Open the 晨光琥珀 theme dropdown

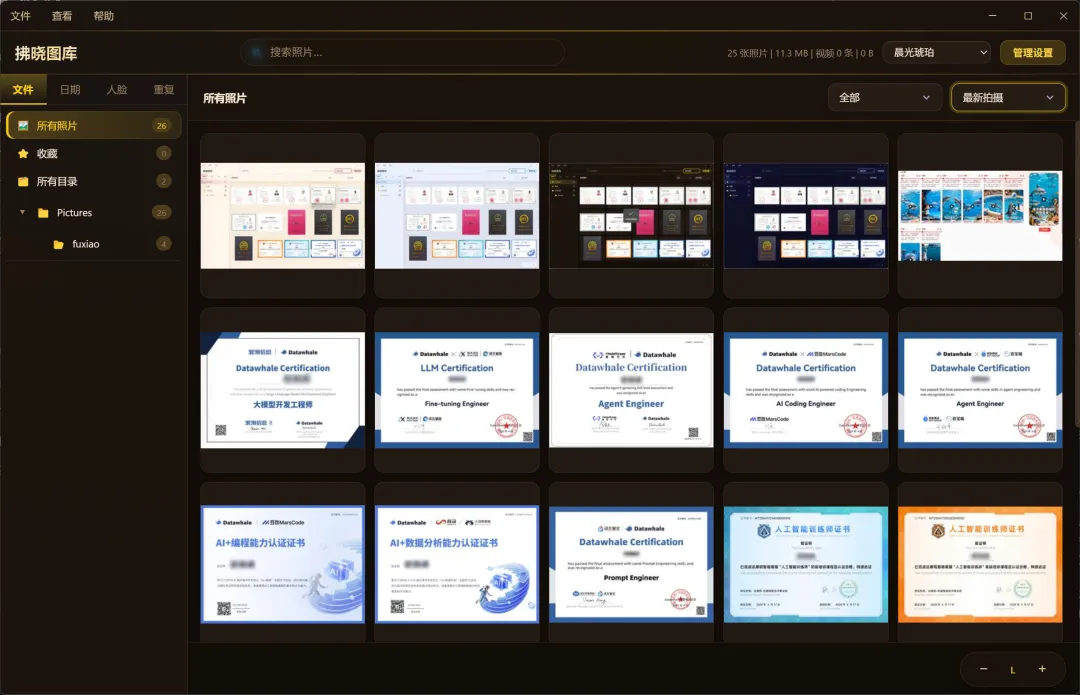tap(937, 52)
